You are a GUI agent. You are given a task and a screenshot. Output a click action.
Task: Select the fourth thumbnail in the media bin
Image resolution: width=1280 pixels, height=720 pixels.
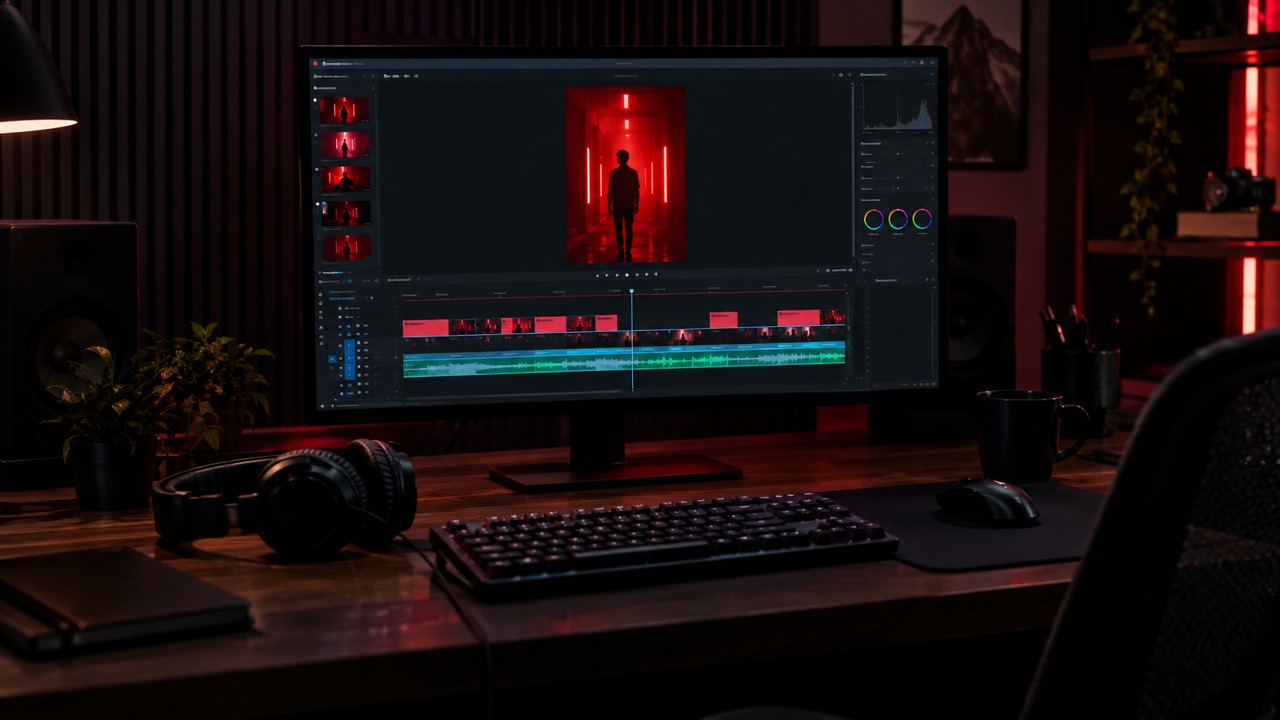346,213
